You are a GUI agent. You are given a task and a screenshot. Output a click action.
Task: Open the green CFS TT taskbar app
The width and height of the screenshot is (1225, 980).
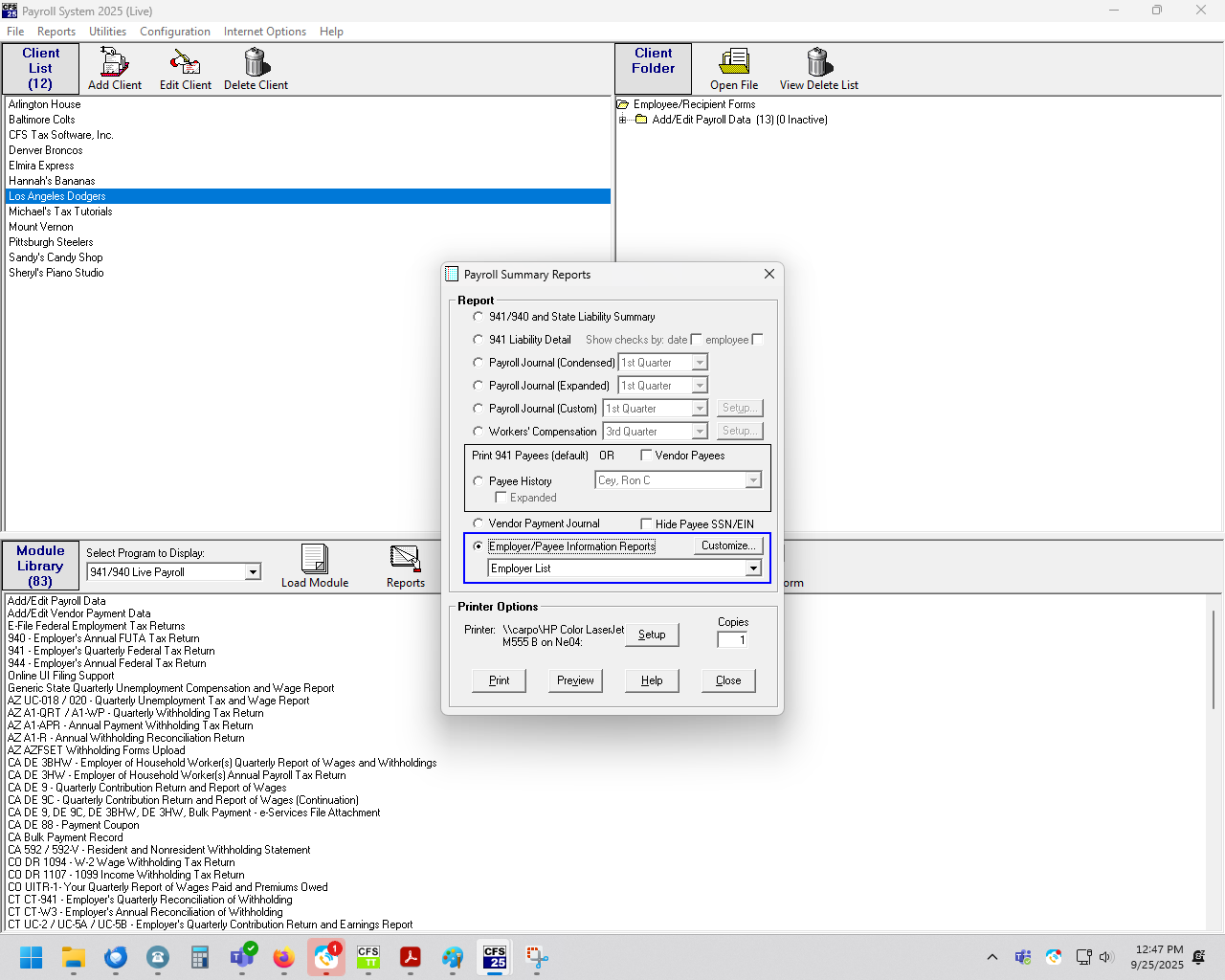368,957
